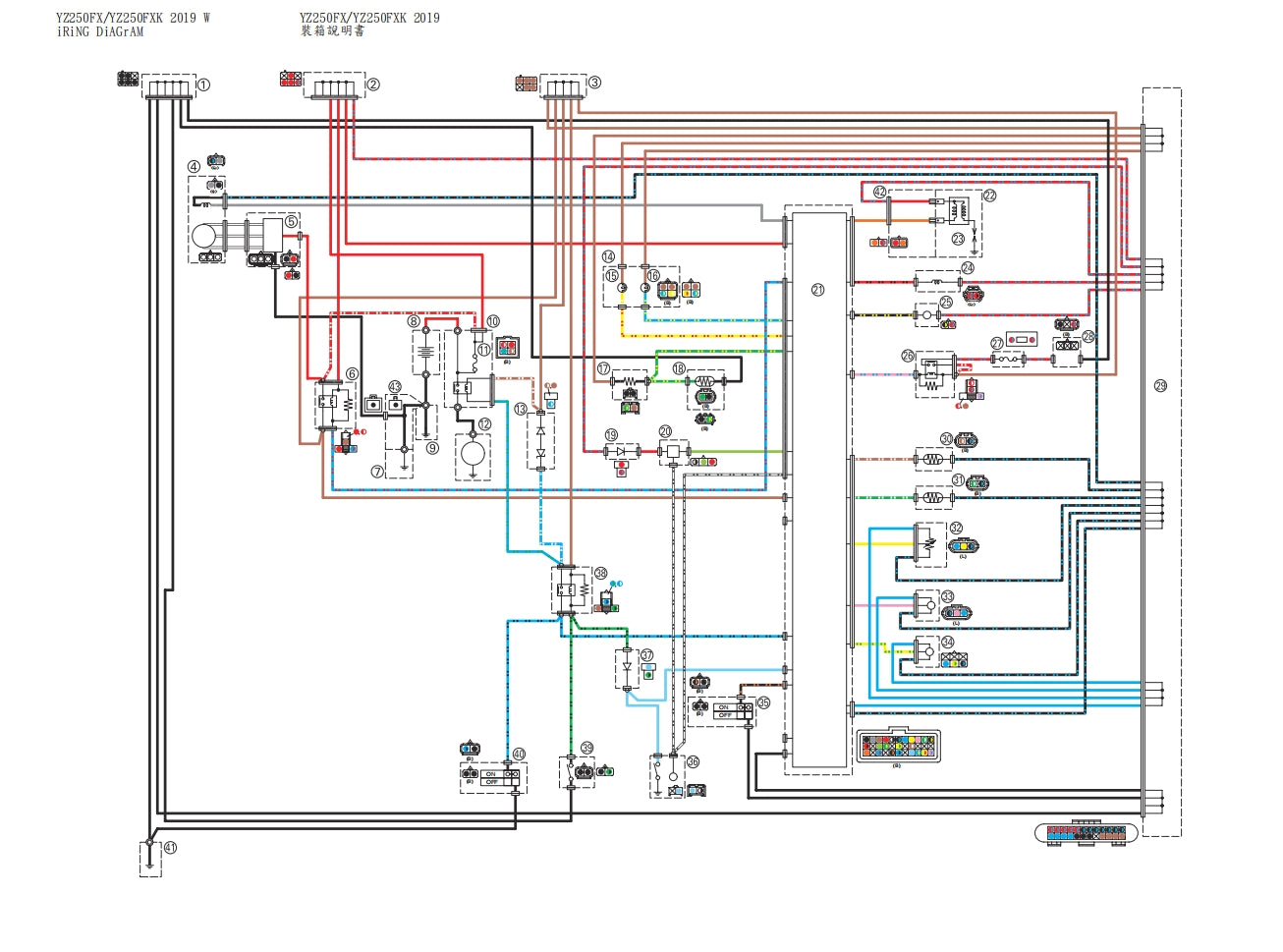Click the Chinese subtitle text 裝箱說明書
Screen dimensions: 1283x952
332,31
